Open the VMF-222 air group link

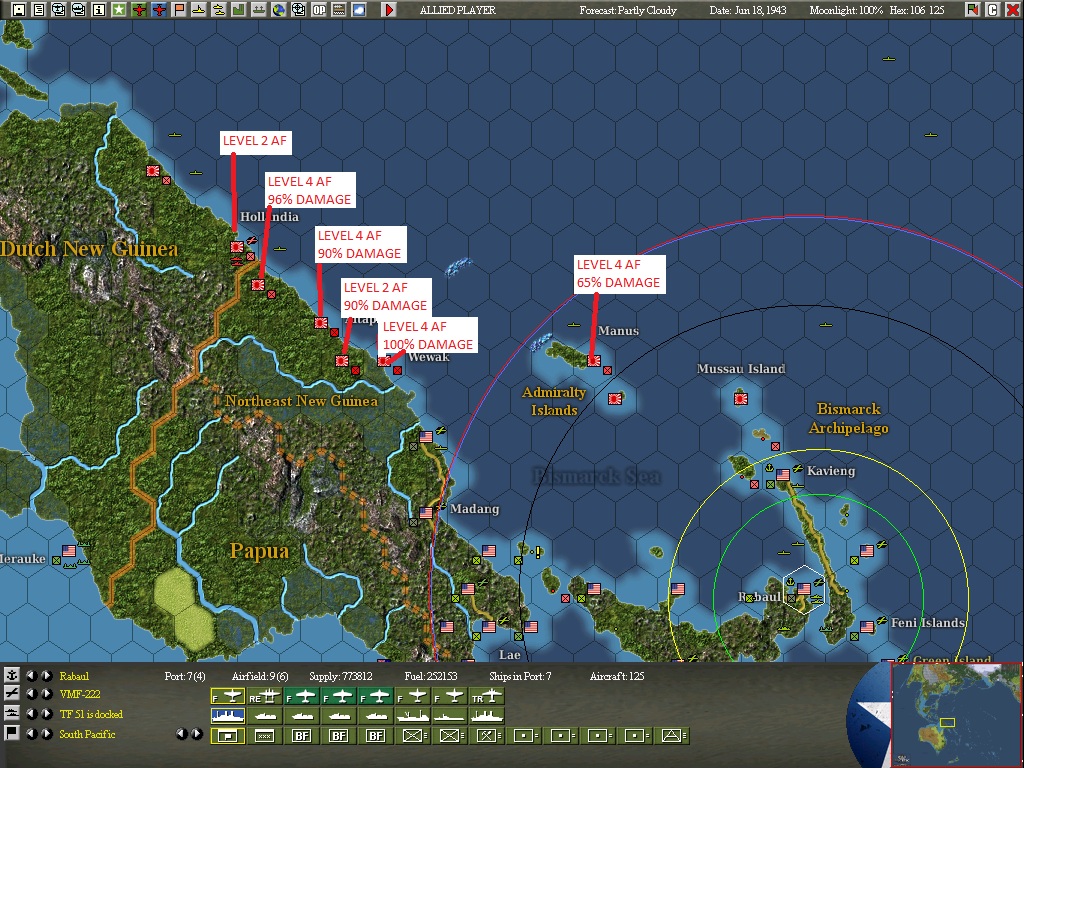(80, 694)
